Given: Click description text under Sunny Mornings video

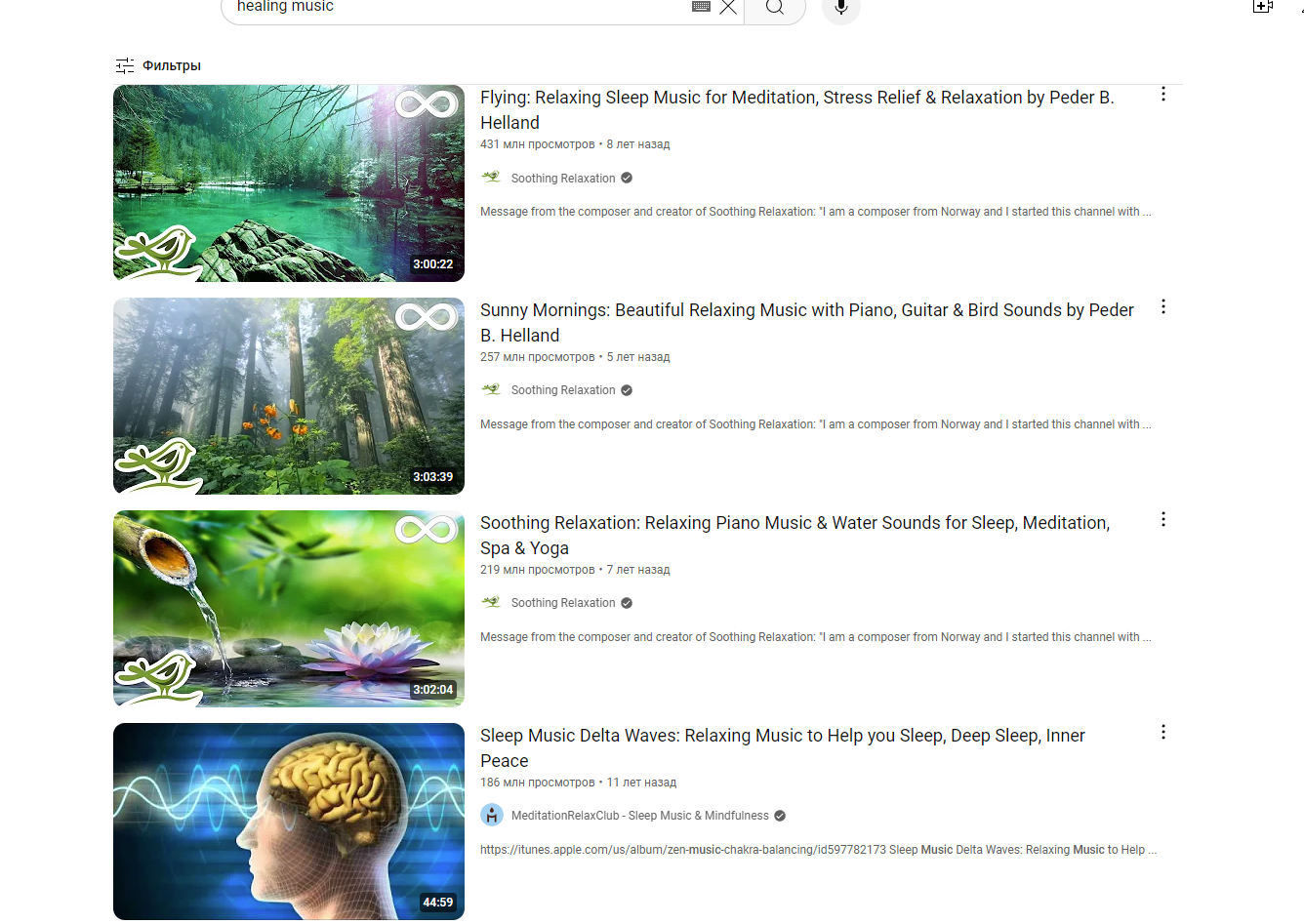Looking at the screenshot, I should tap(816, 424).
